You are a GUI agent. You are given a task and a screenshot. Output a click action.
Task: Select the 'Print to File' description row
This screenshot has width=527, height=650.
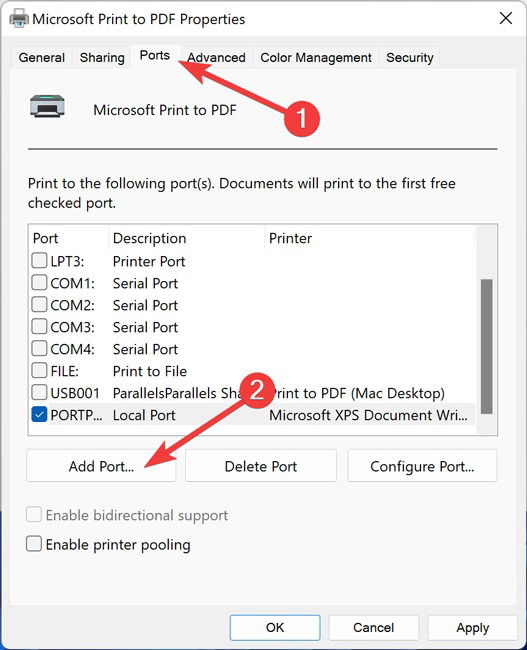(150, 371)
